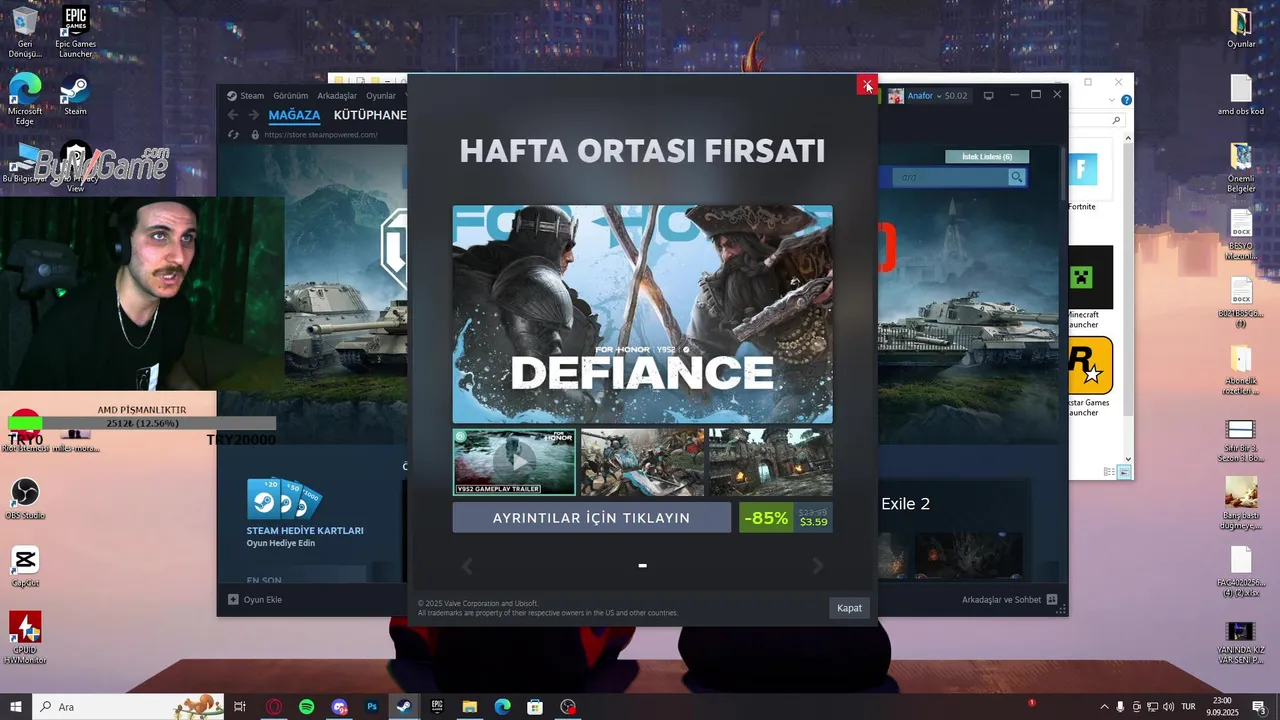Click the Steam store search field
This screenshot has width=1280, height=720.
tap(950, 177)
